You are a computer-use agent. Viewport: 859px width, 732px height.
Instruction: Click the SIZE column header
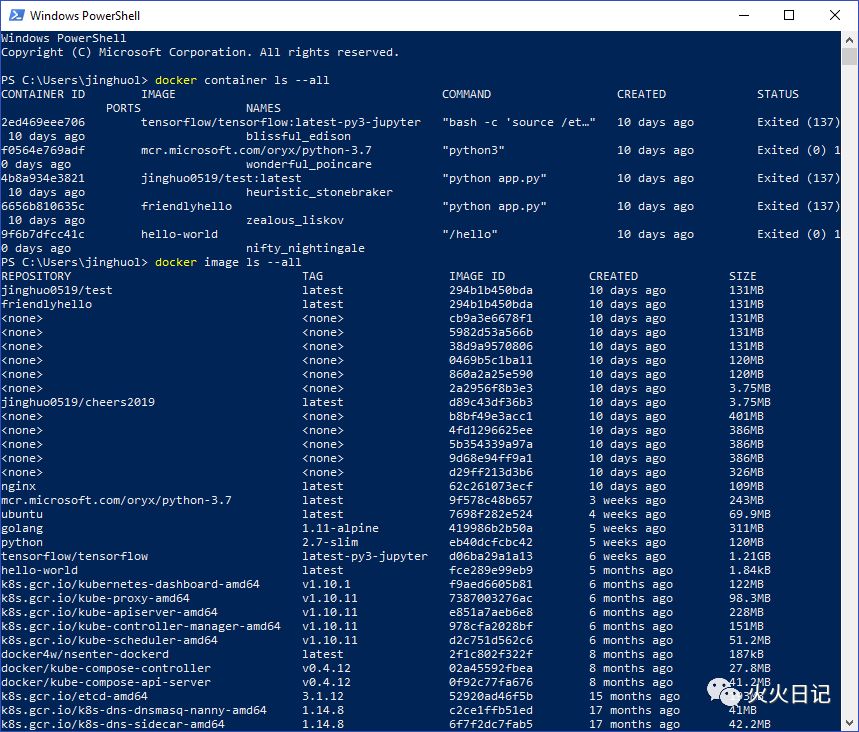[x=743, y=276]
